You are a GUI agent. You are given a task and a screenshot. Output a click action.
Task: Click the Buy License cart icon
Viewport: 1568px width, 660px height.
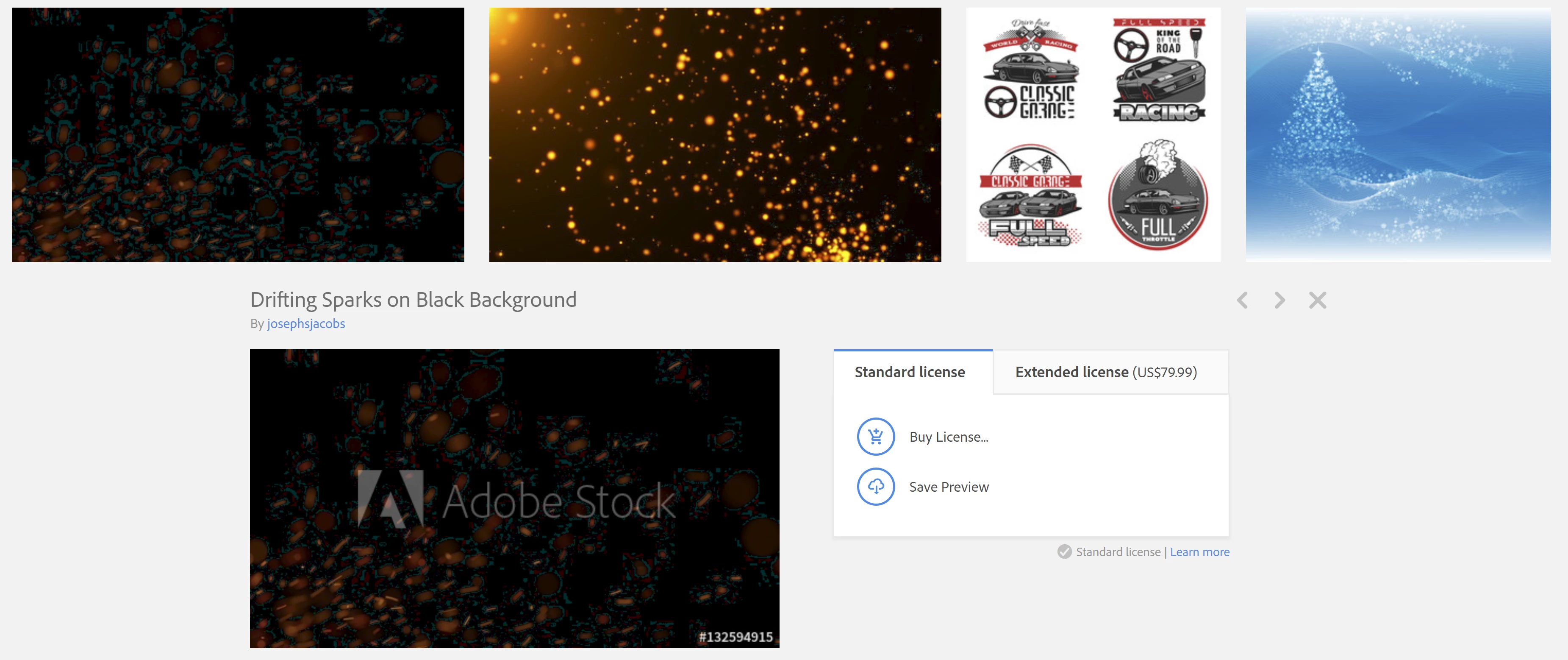875,437
